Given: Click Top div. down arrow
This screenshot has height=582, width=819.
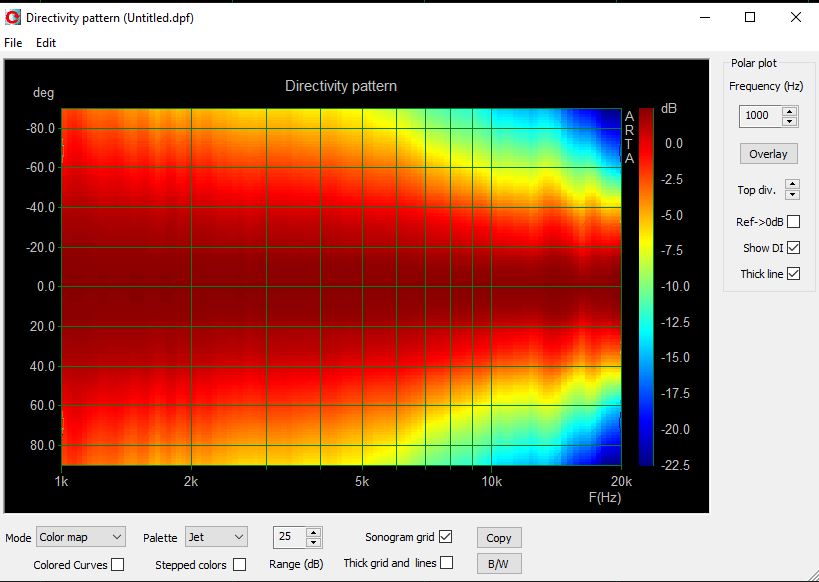Looking at the screenshot, I should (x=792, y=194).
